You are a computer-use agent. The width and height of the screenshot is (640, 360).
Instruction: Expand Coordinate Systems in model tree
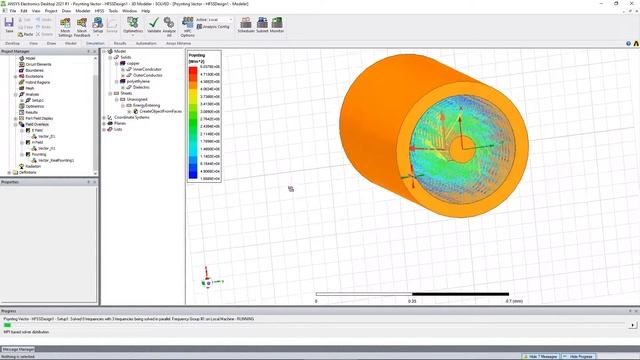click(x=104, y=118)
